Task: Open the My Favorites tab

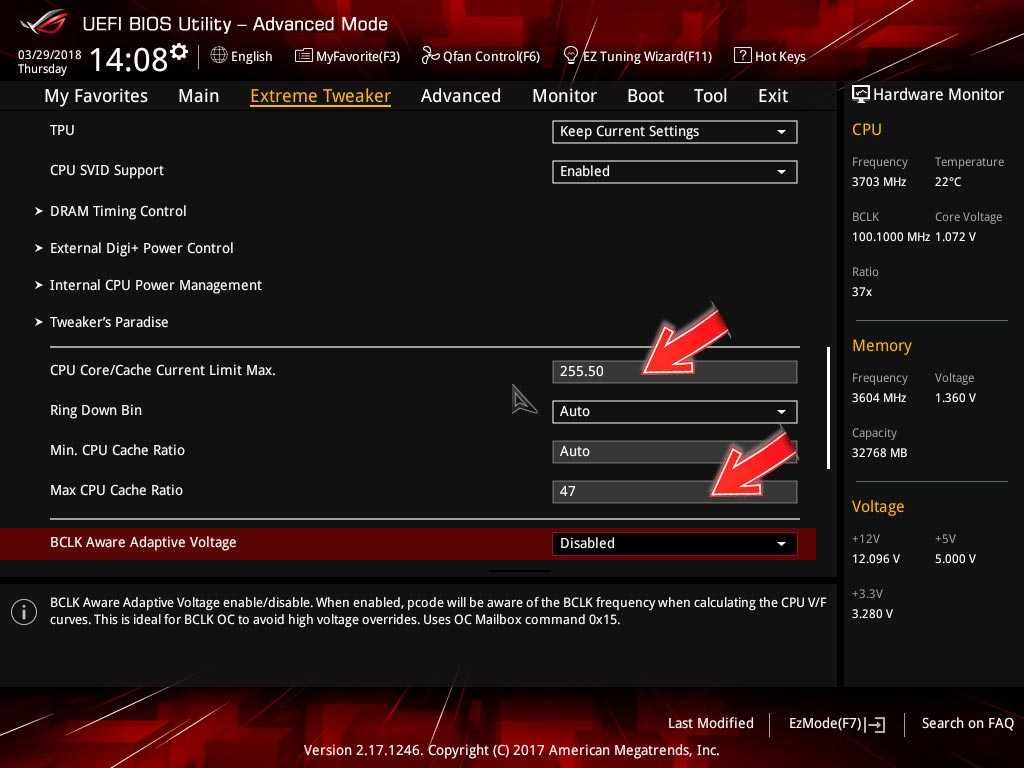Action: click(x=96, y=95)
